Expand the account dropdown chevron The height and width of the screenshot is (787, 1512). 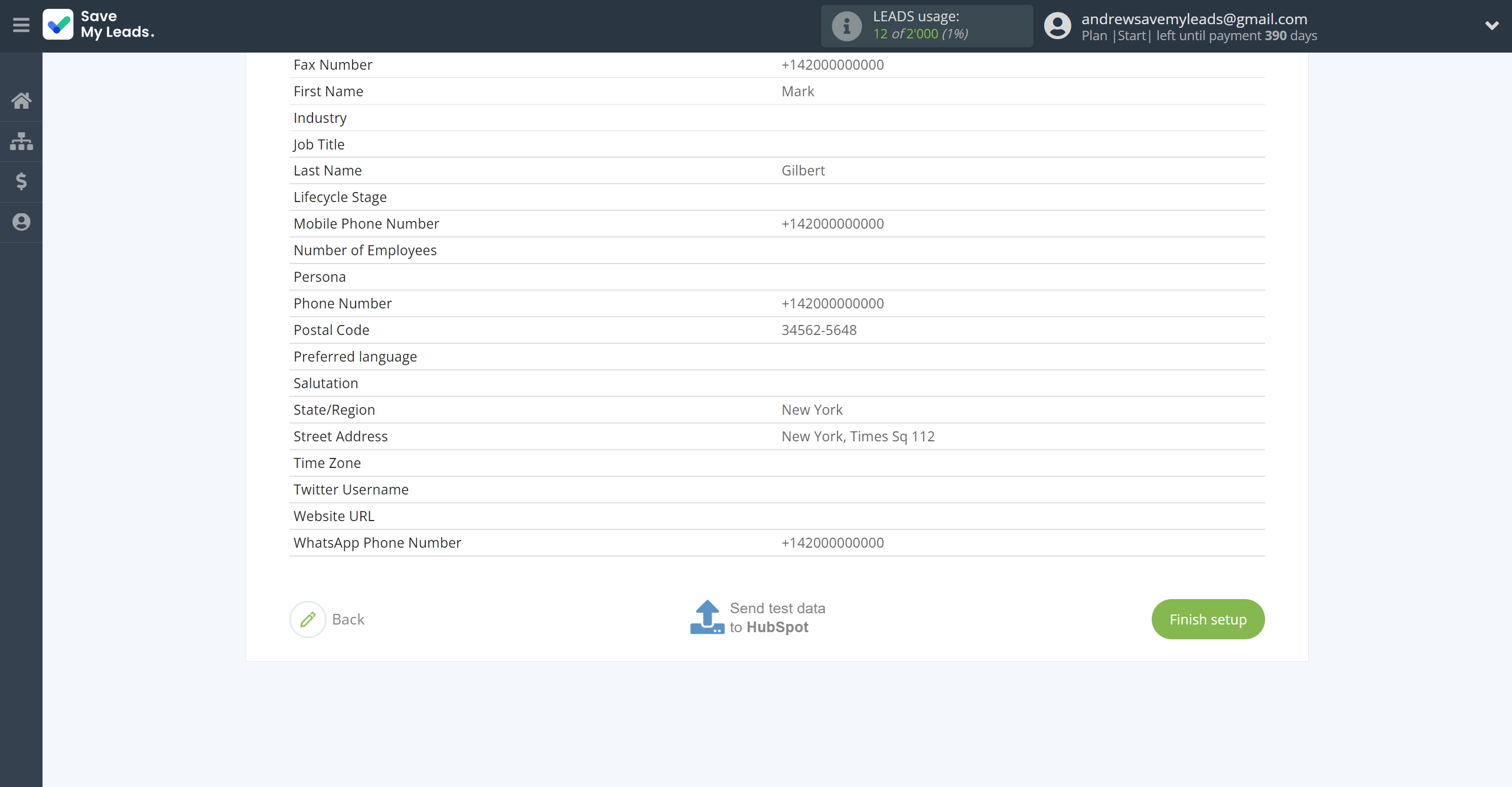[1492, 25]
